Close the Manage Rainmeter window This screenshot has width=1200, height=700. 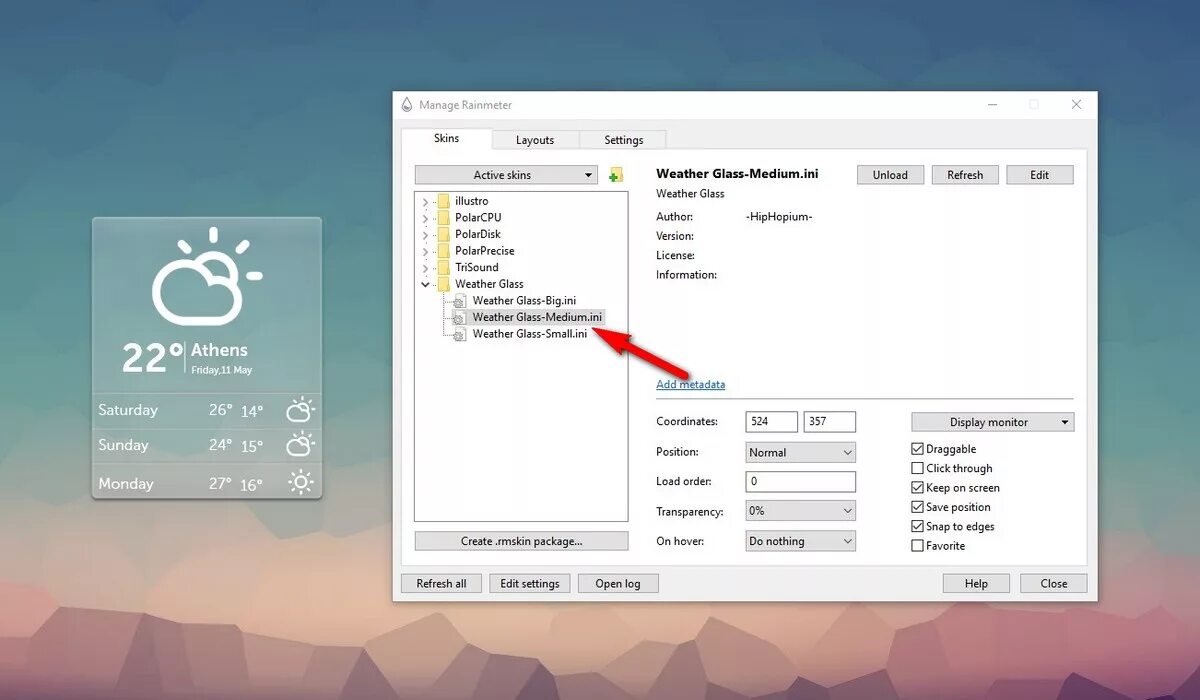1076,105
